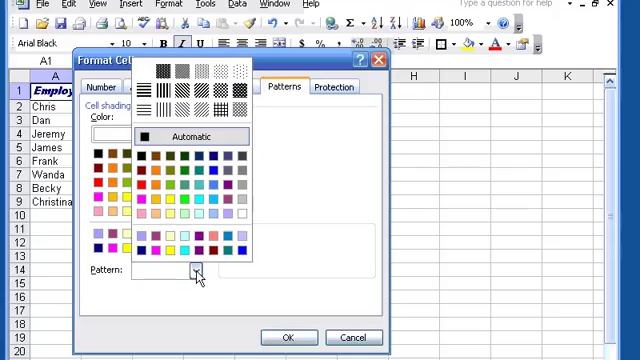Screen dimensions: 640x360
Task: Save the workbook with the floppy disk icon
Action: [61, 23]
